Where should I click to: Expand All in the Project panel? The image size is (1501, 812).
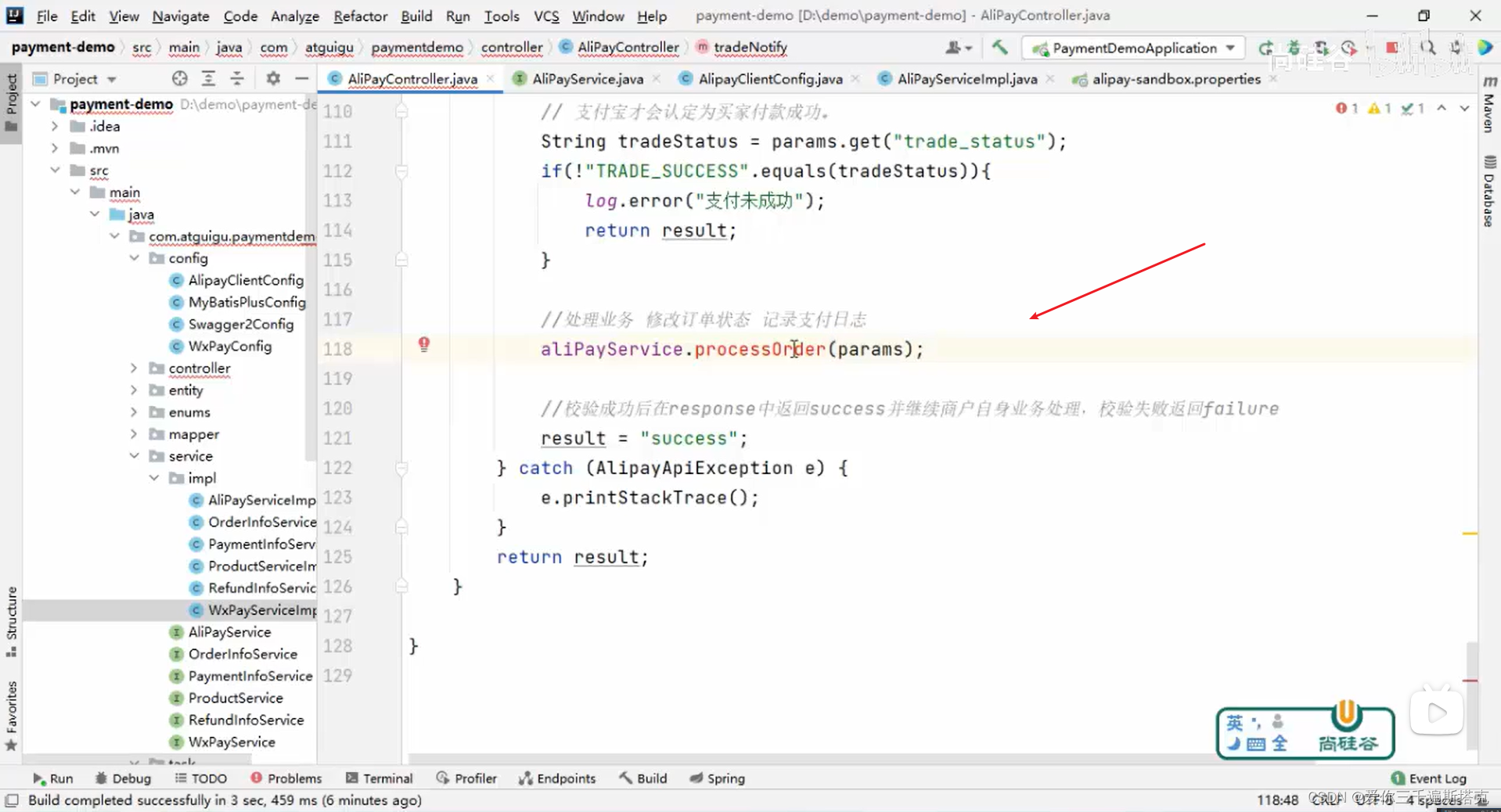click(208, 78)
